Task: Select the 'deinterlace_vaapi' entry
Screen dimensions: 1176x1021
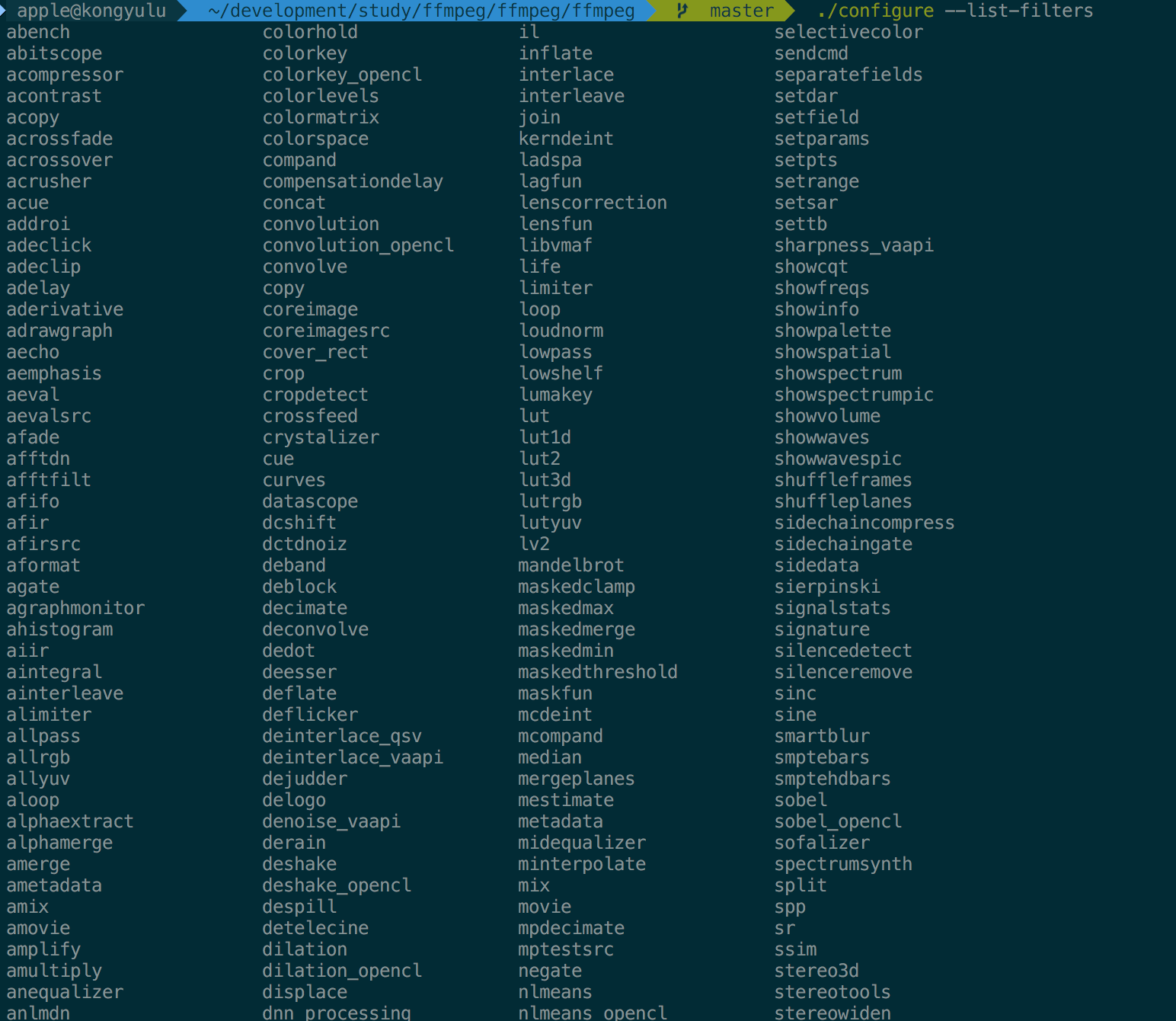Action: (353, 757)
